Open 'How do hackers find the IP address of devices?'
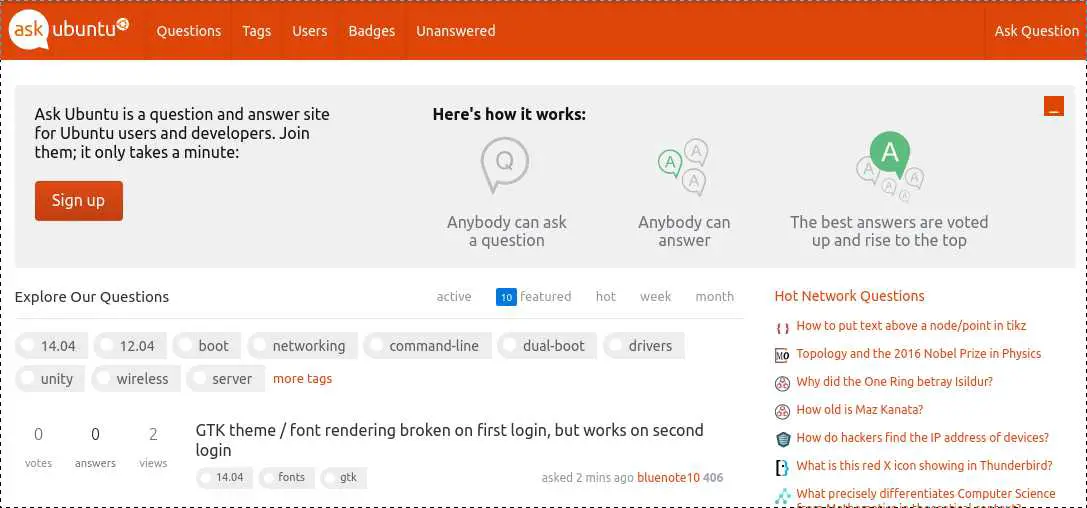This screenshot has width=1087, height=508. pos(923,437)
